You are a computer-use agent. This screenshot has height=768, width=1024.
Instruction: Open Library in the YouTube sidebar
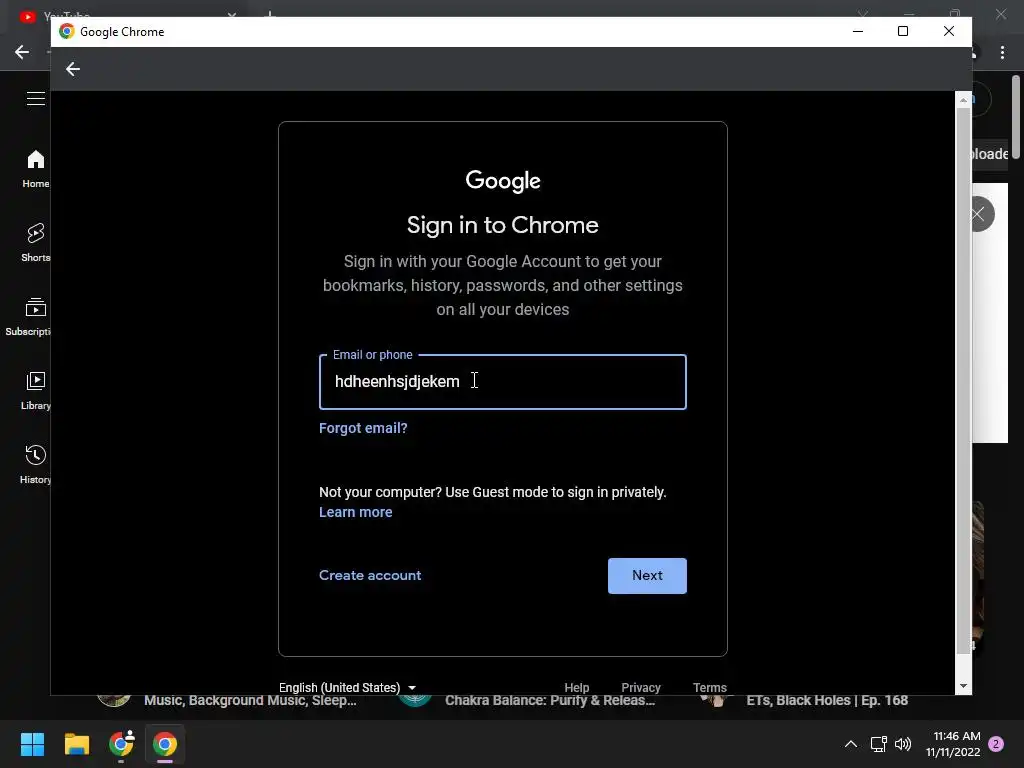pos(35,391)
